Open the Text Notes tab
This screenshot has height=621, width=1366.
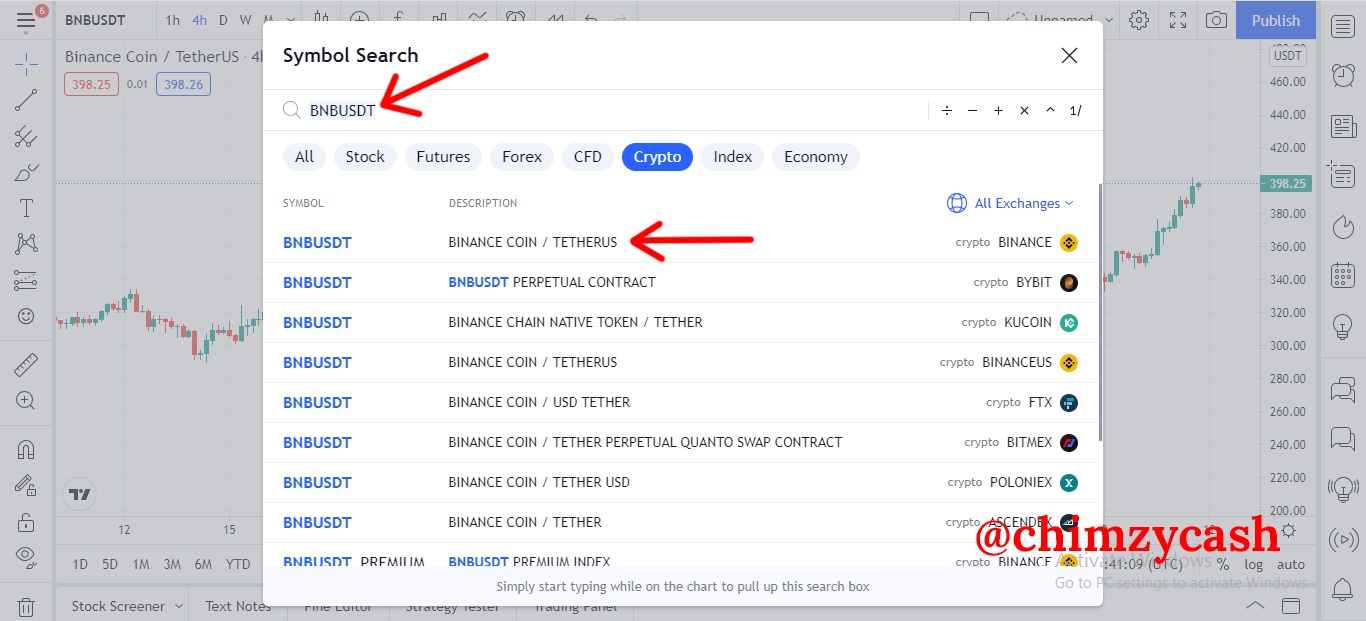tap(238, 606)
